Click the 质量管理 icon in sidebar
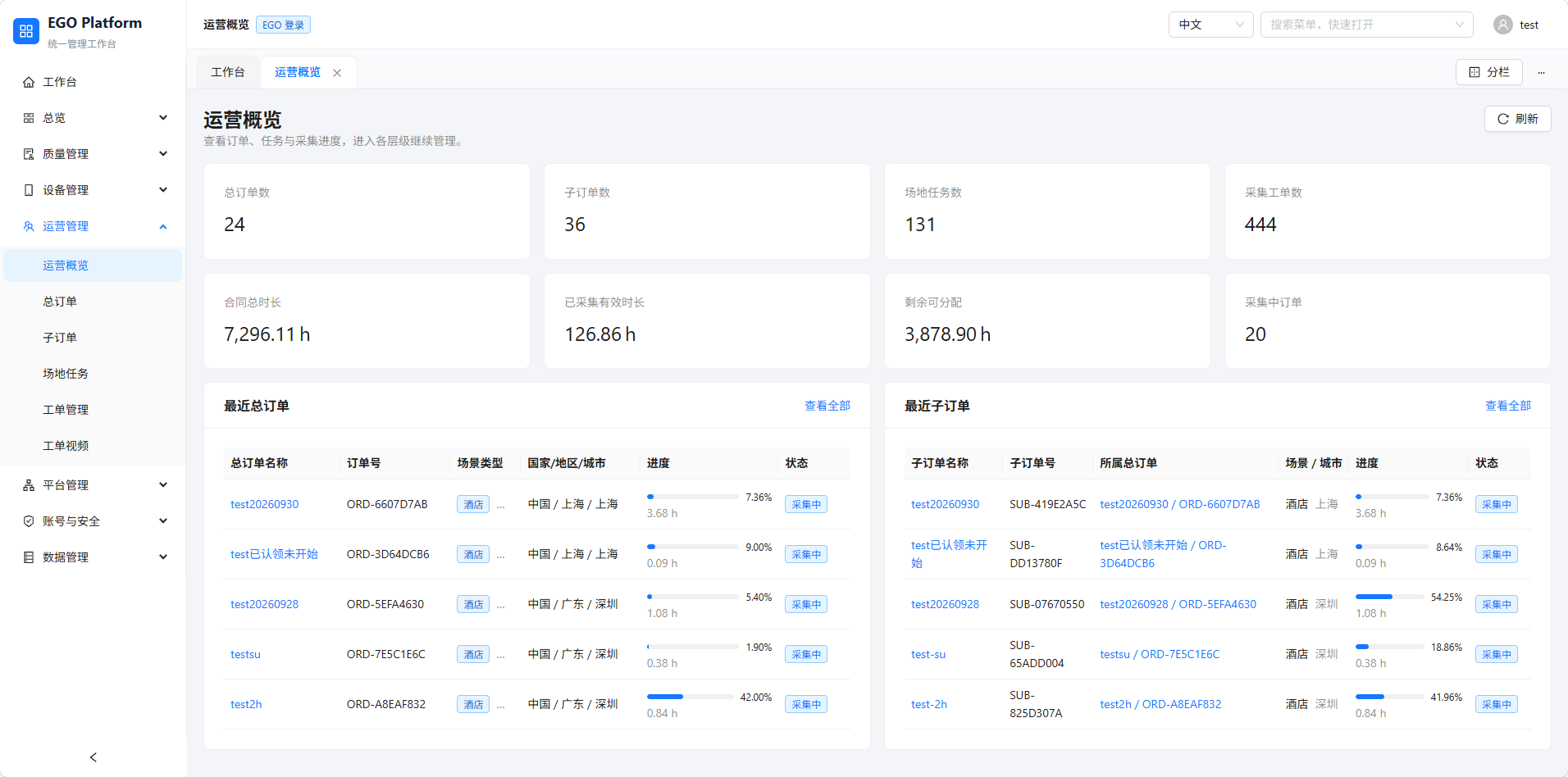This screenshot has width=1568, height=777. pos(29,154)
